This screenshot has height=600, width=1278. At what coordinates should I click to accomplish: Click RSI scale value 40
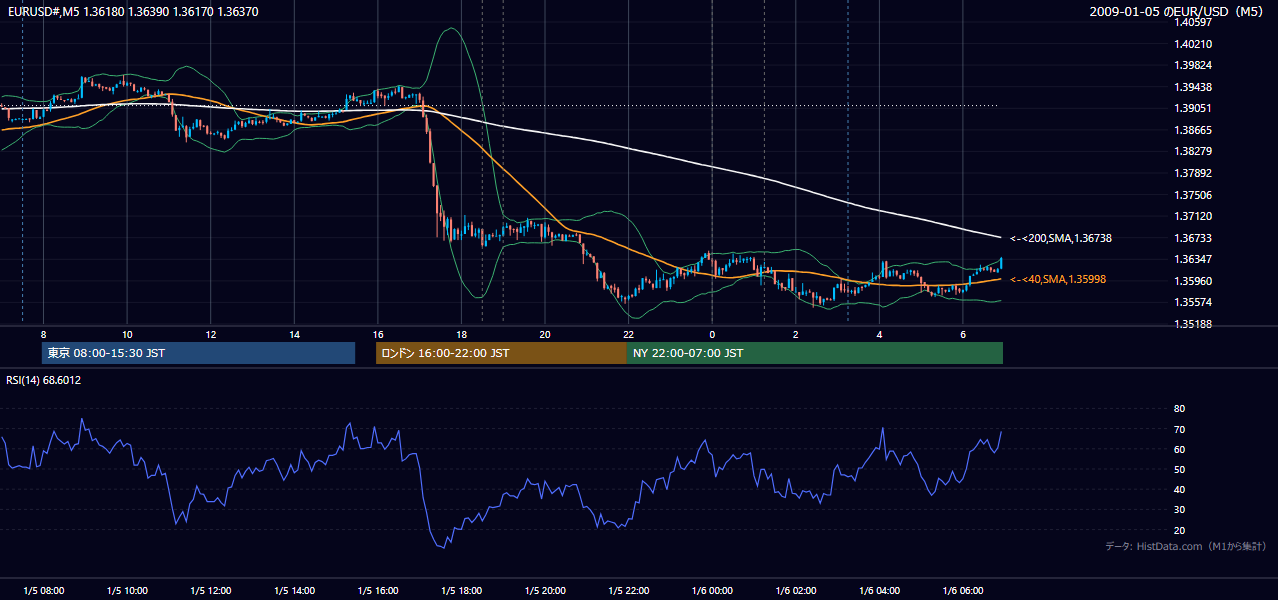pos(1179,490)
